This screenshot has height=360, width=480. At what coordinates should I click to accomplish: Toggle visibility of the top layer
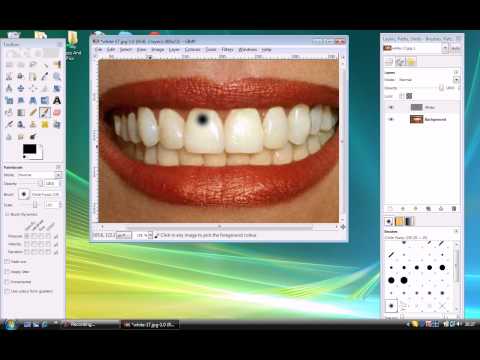pos(391,107)
